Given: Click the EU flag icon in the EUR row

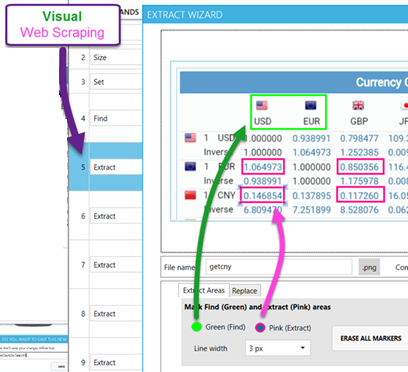Looking at the screenshot, I should (190, 166).
